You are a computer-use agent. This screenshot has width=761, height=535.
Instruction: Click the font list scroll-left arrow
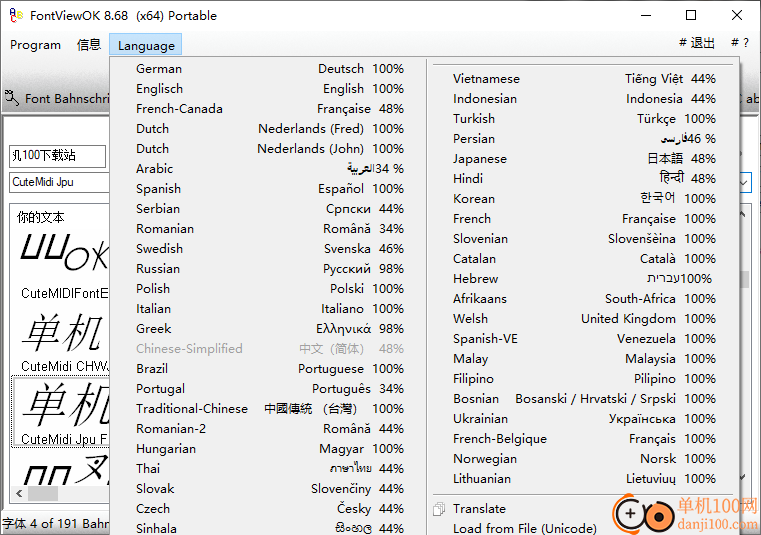(x=19, y=494)
